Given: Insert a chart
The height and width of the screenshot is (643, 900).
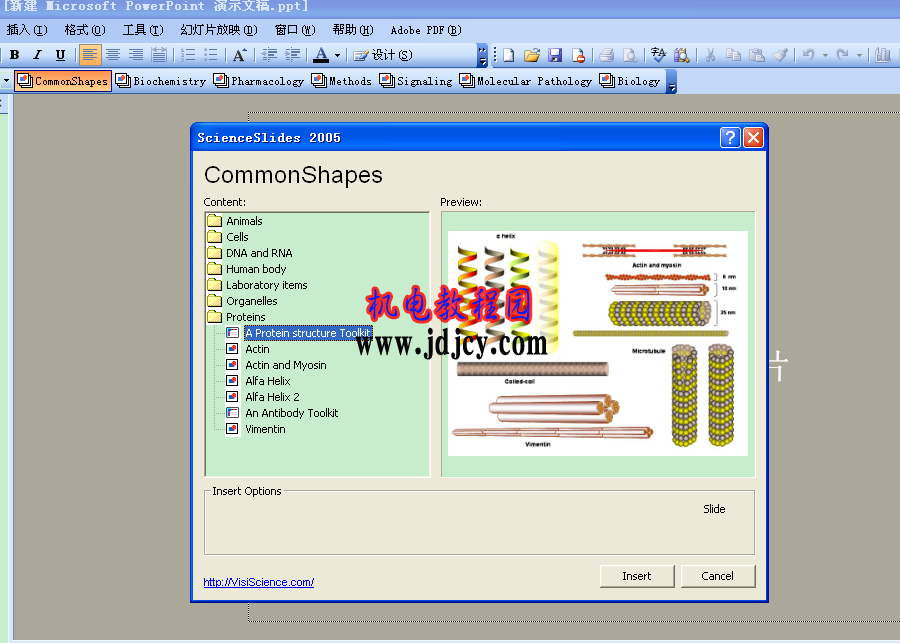Looking at the screenshot, I should point(883,55).
